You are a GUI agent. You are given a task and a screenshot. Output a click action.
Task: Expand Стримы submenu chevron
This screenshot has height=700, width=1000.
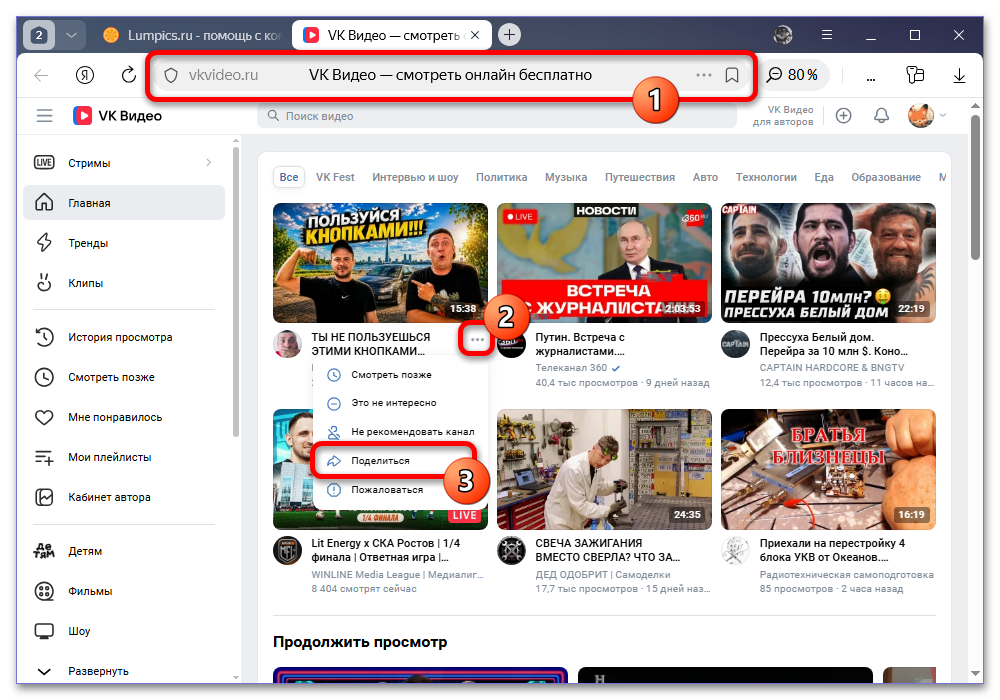(209, 163)
